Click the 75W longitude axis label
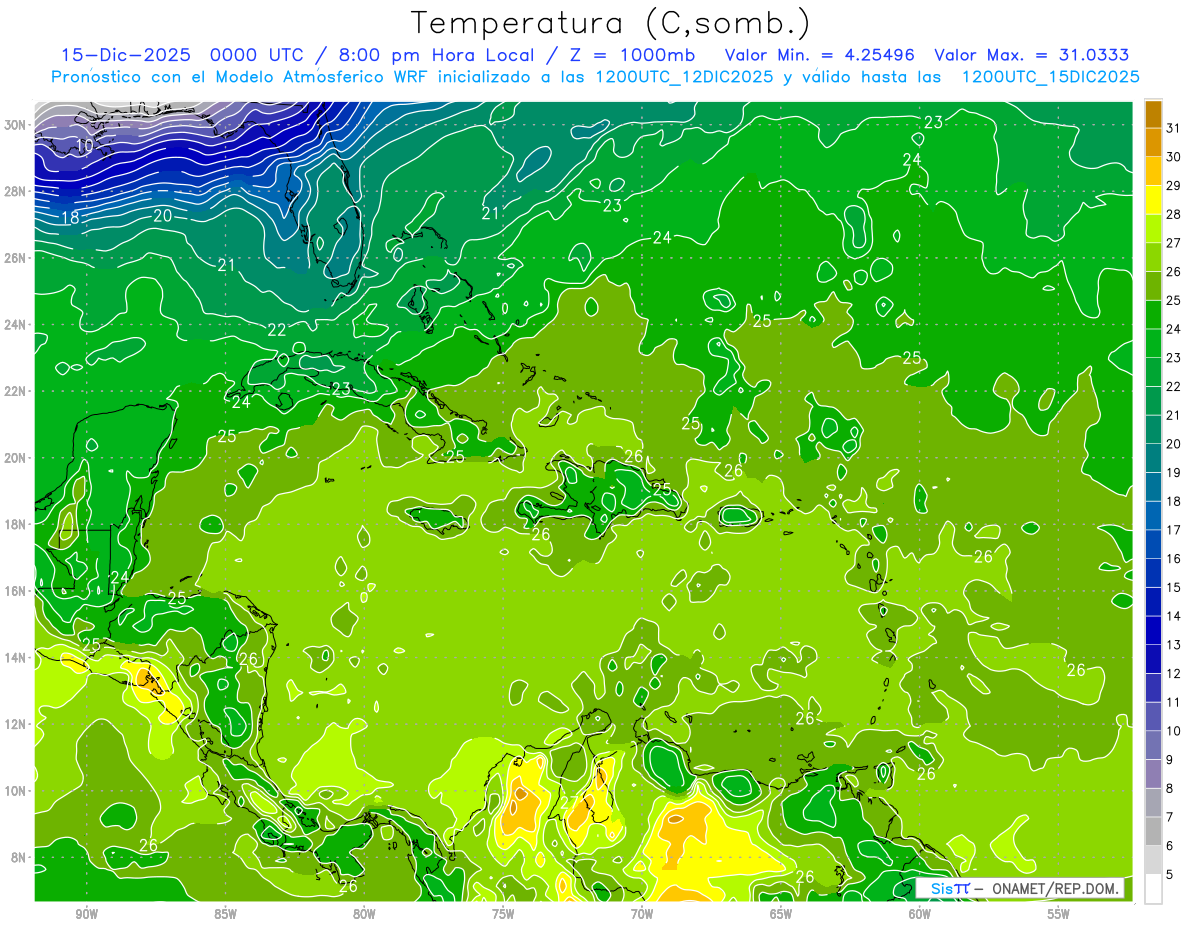The width and height of the screenshot is (1200, 927). coord(503,914)
